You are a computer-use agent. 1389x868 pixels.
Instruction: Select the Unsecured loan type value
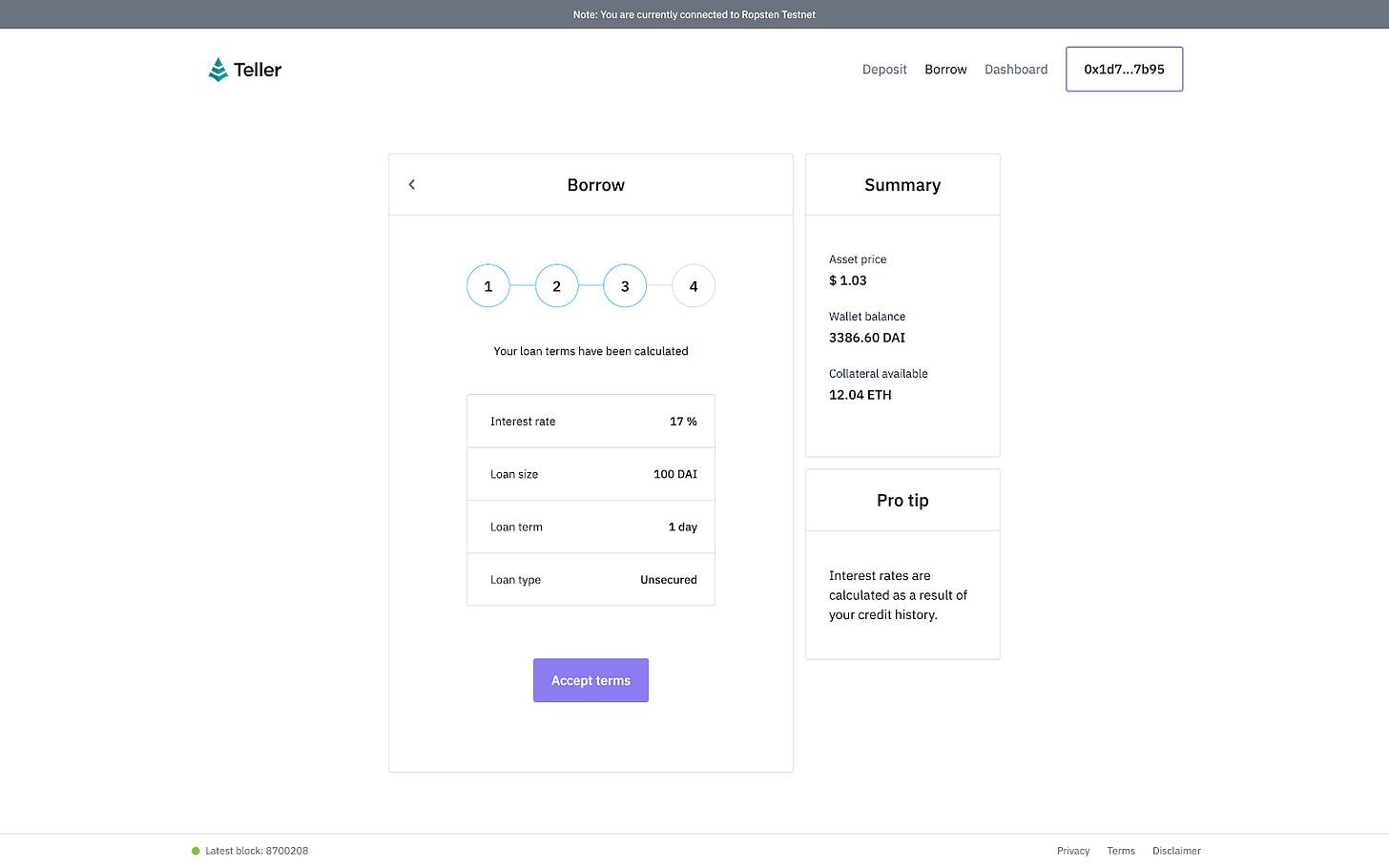pyautogui.click(x=669, y=580)
